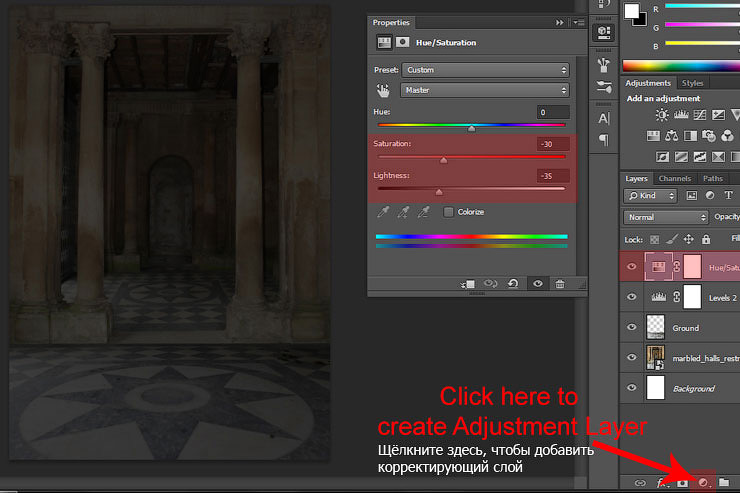Select the on-image targeted adjustment hand tool

coord(384,89)
